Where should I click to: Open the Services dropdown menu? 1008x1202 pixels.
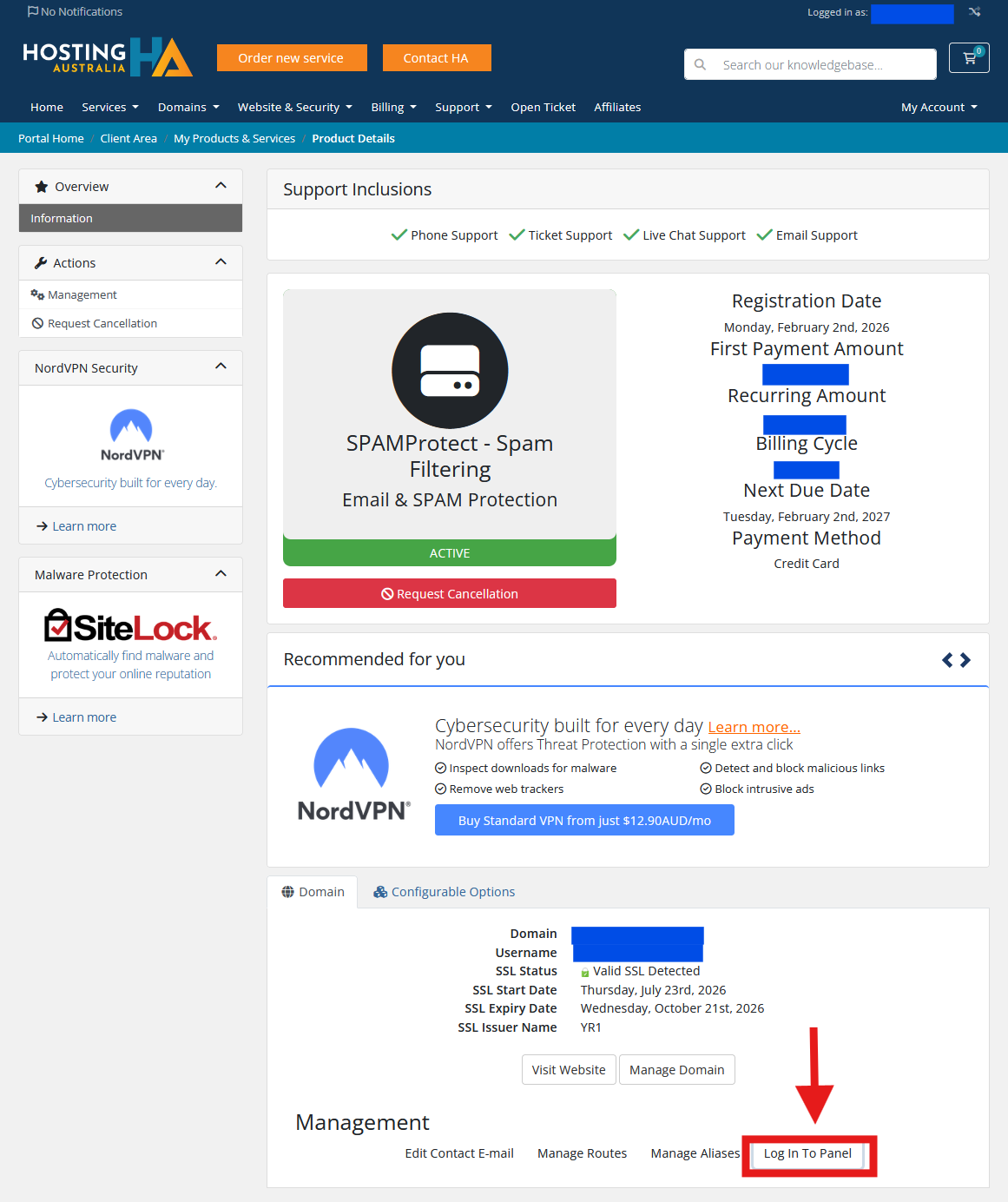(110, 107)
